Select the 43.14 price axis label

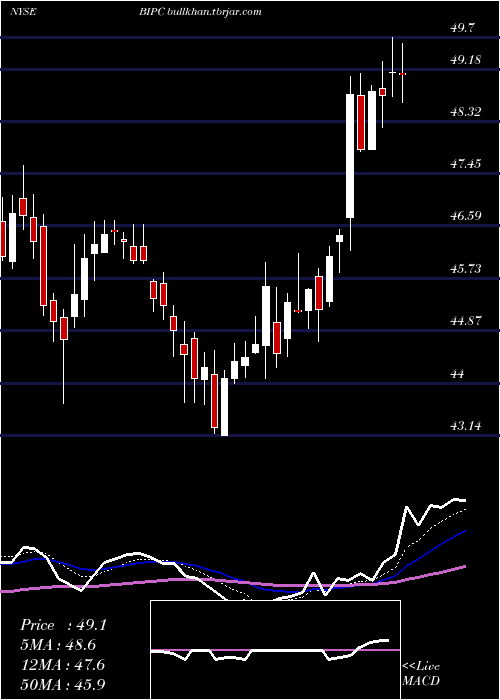(x=466, y=426)
